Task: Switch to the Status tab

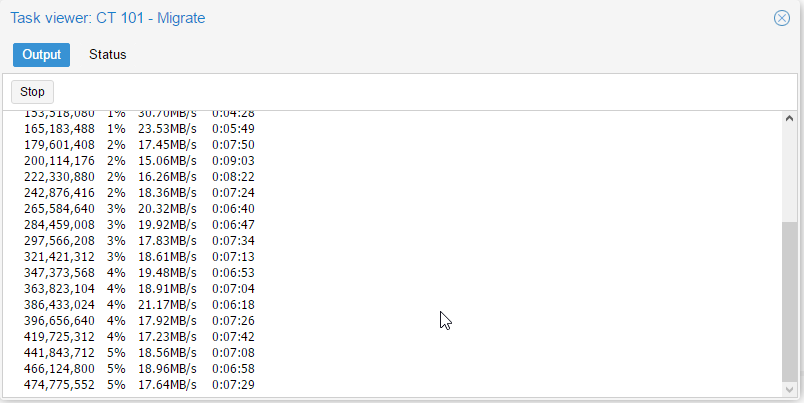Action: coord(108,55)
